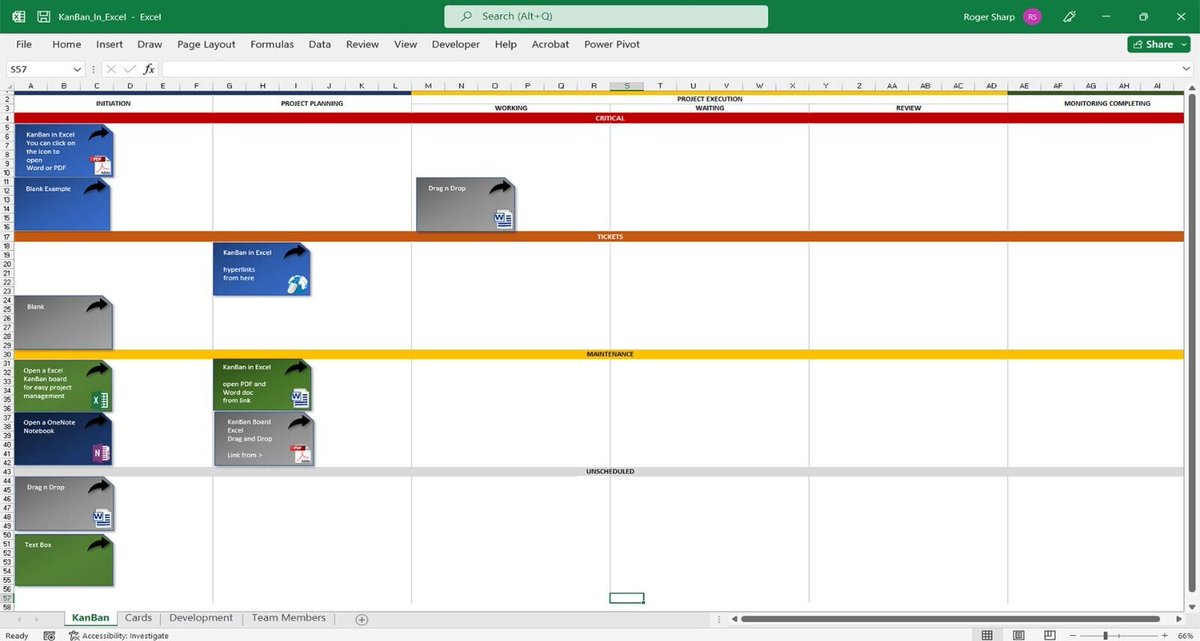This screenshot has height=641, width=1200.
Task: Open PDF icon on KanBan Board Excel Drag and Drop card
Action: pos(301,453)
